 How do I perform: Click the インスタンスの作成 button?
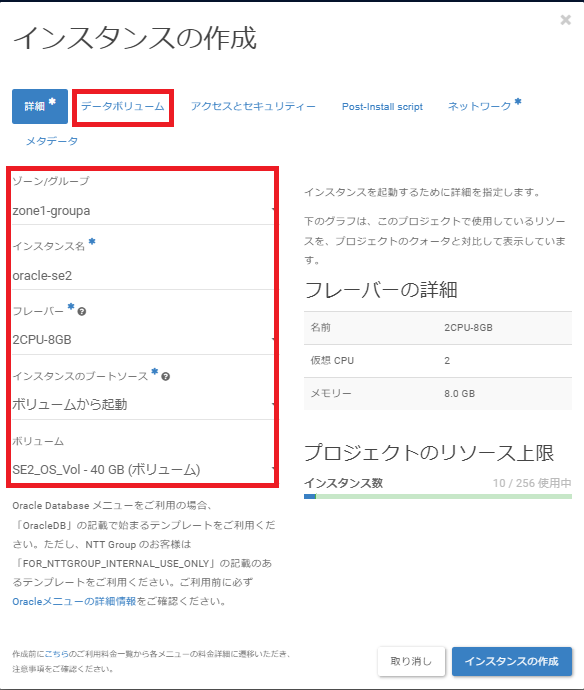pos(512,661)
